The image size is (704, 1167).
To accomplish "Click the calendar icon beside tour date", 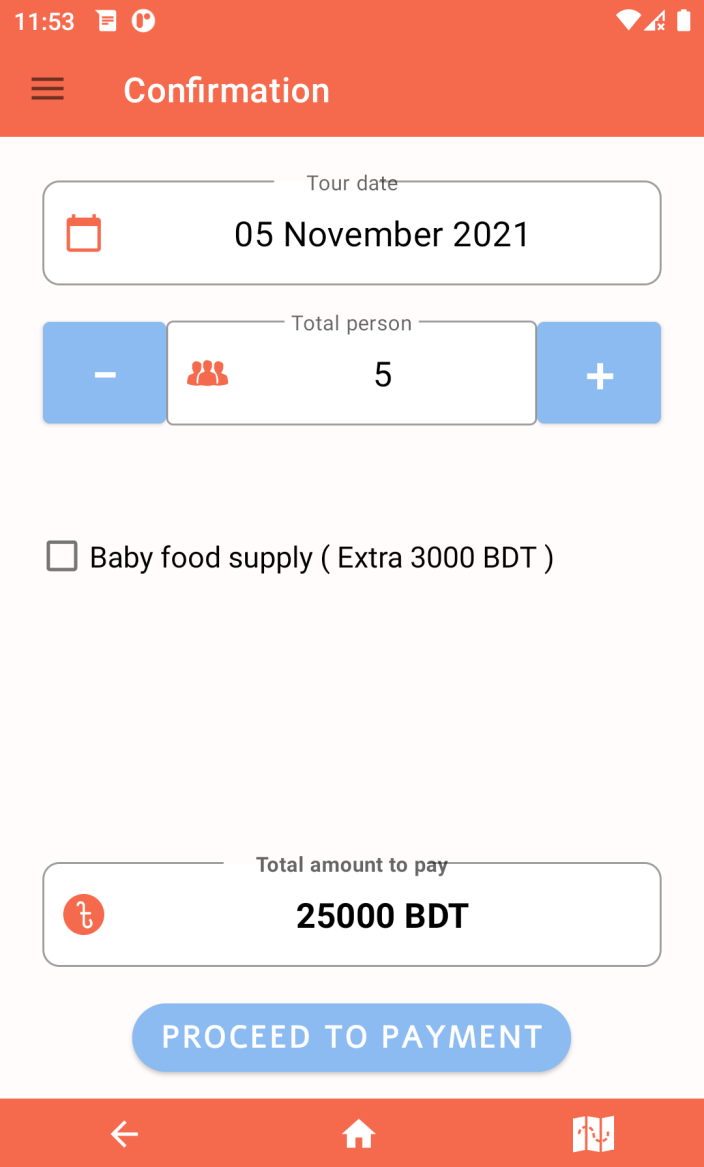I will 83,232.
